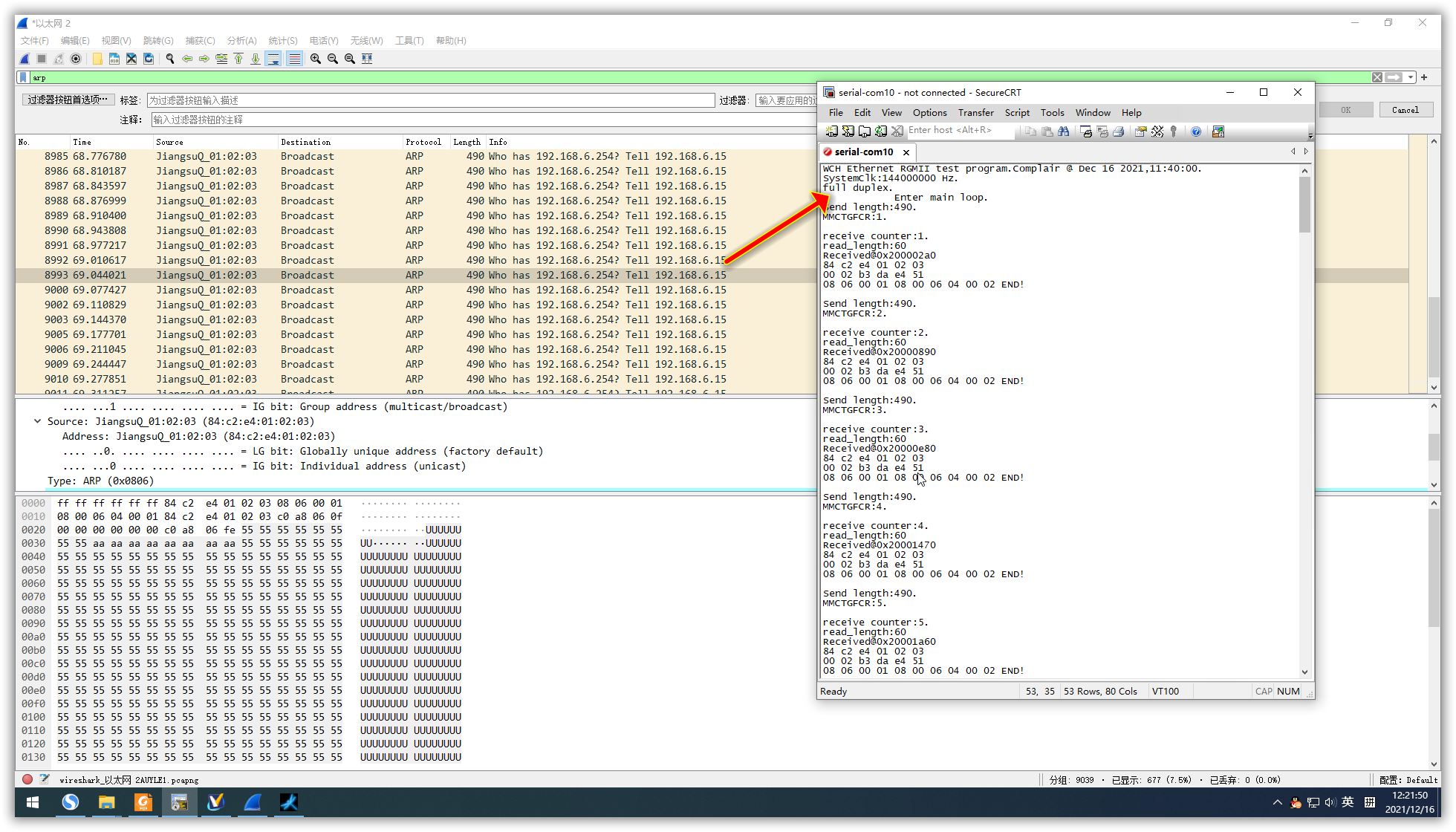The height and width of the screenshot is (832, 1456).
Task: Save the capture file icon
Action: (114, 59)
